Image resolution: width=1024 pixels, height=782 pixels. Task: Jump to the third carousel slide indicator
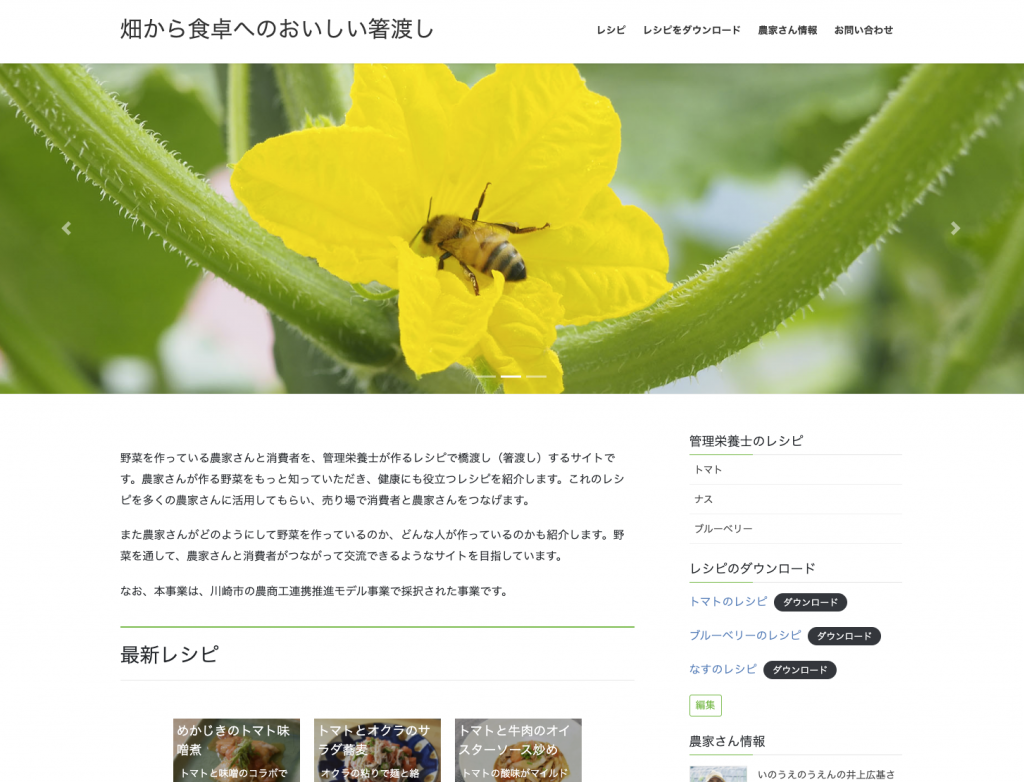pyautogui.click(x=536, y=376)
